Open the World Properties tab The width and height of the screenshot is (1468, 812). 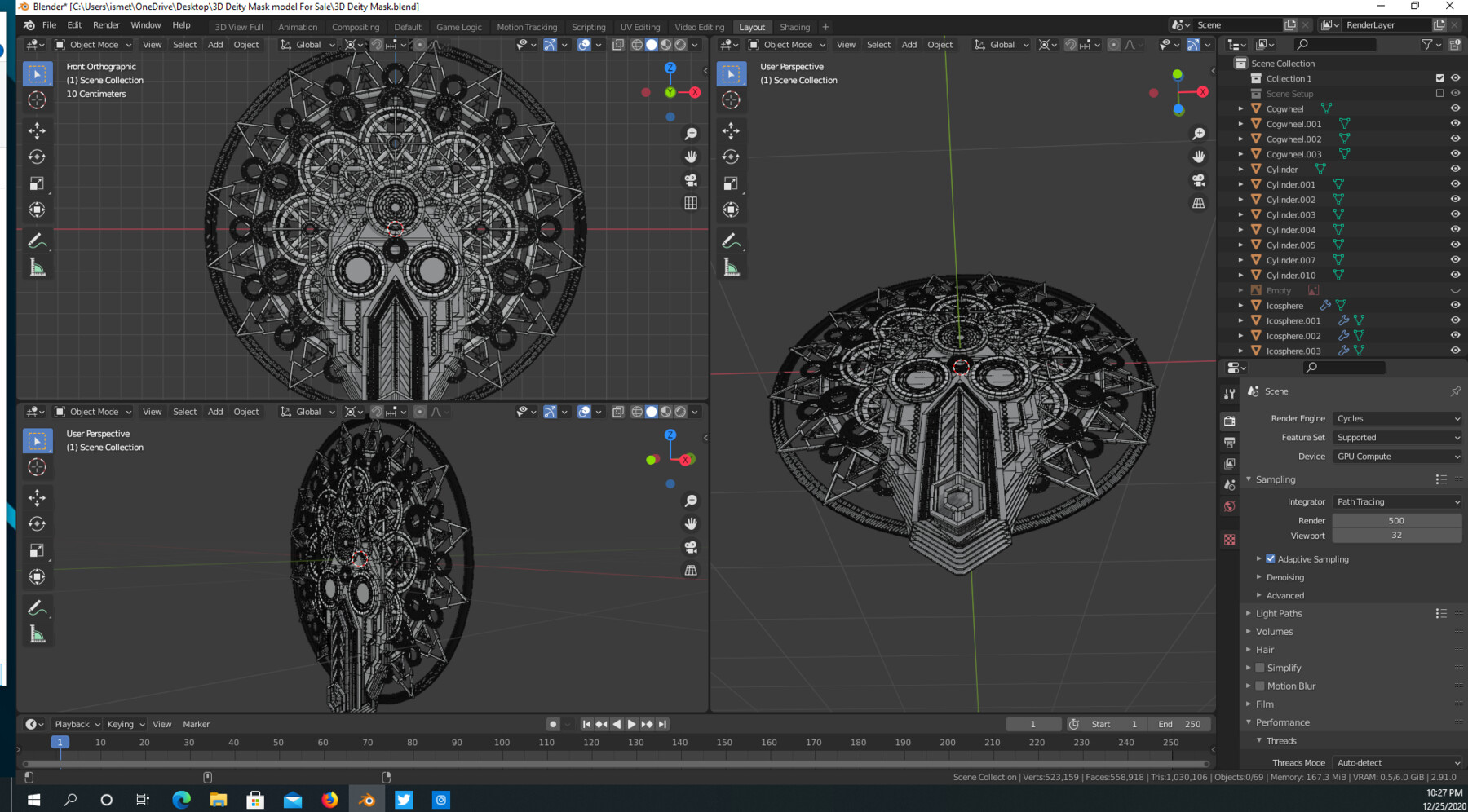click(1230, 506)
